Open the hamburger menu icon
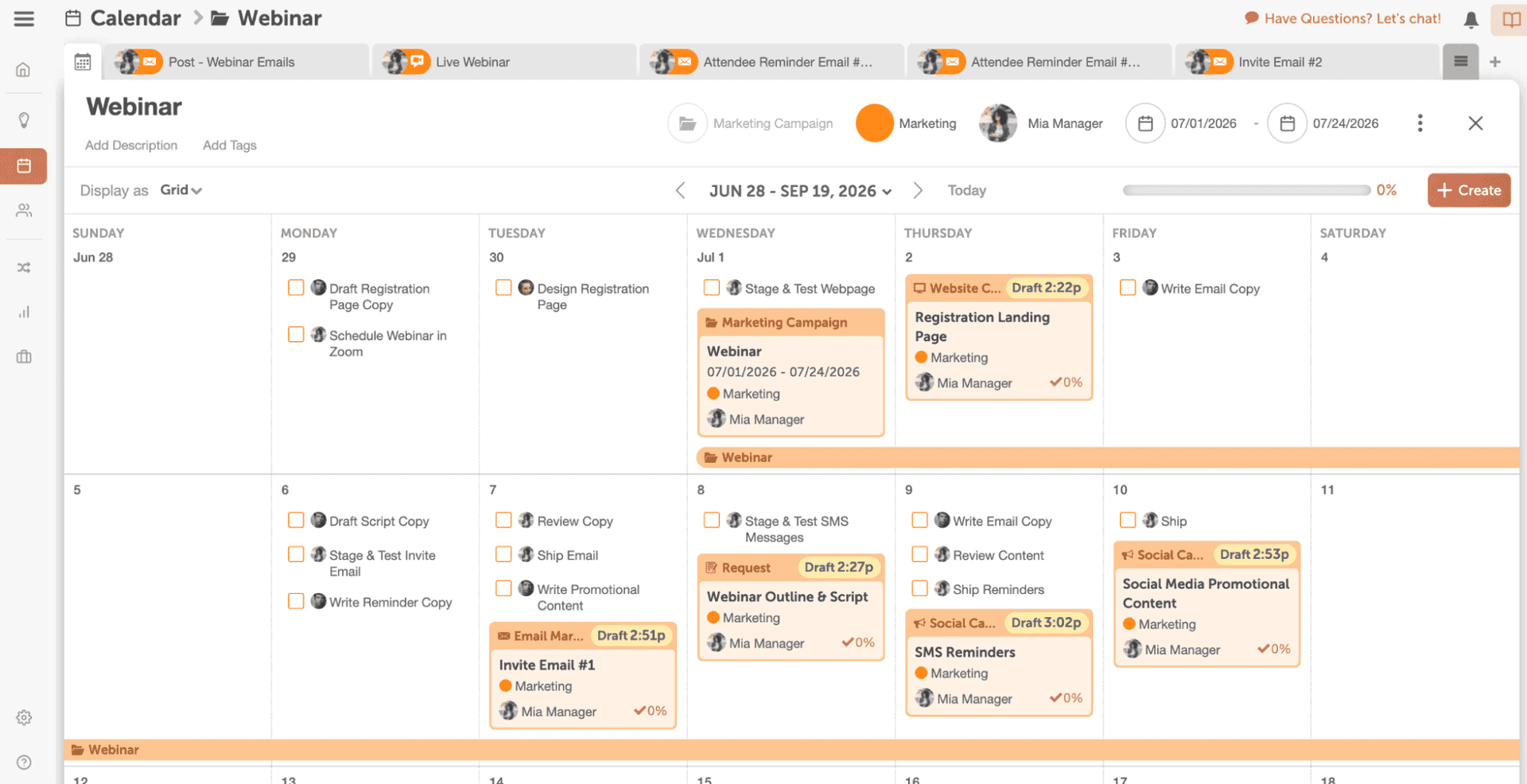Viewport: 1527px width, 784px height. click(x=24, y=18)
